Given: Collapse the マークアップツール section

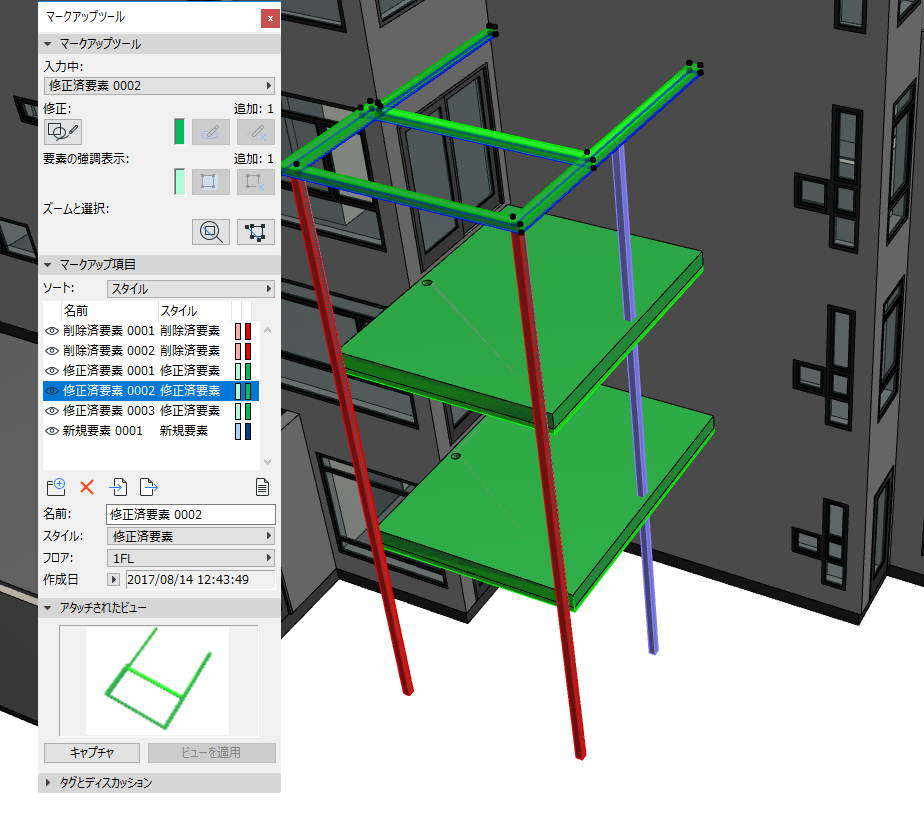Looking at the screenshot, I should (48, 44).
